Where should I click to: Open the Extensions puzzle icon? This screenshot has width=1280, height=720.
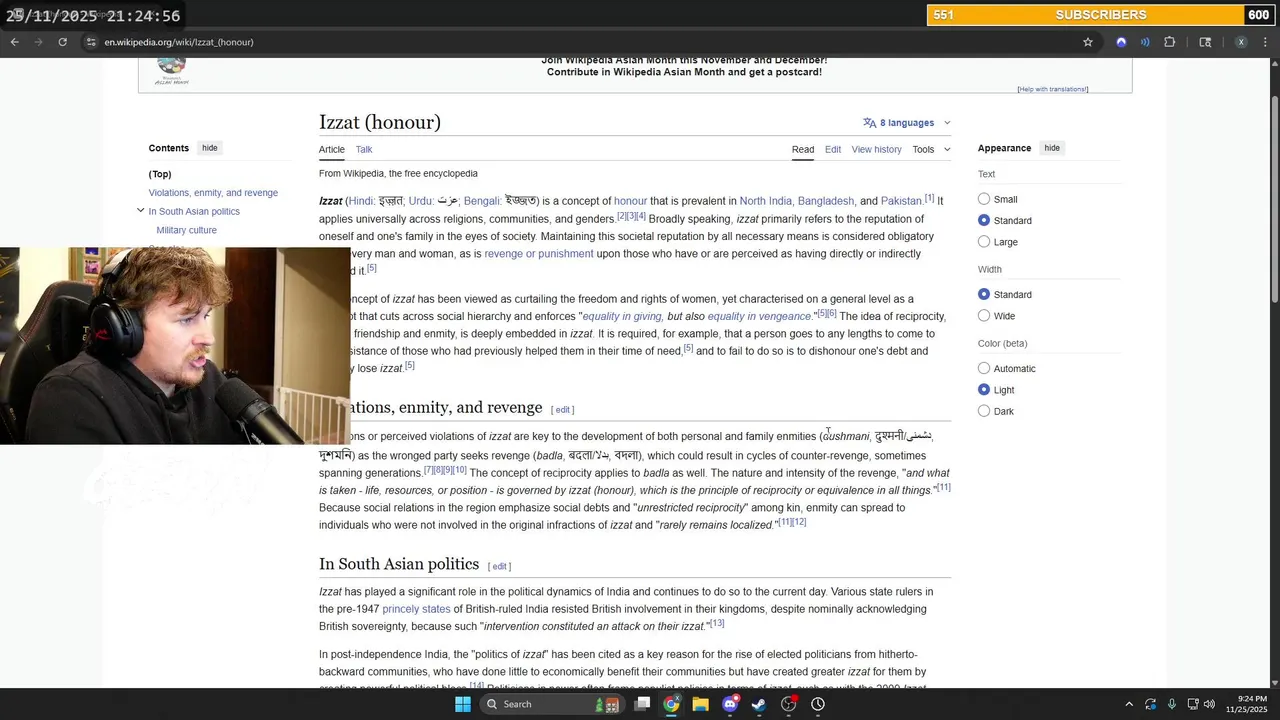click(x=1170, y=42)
